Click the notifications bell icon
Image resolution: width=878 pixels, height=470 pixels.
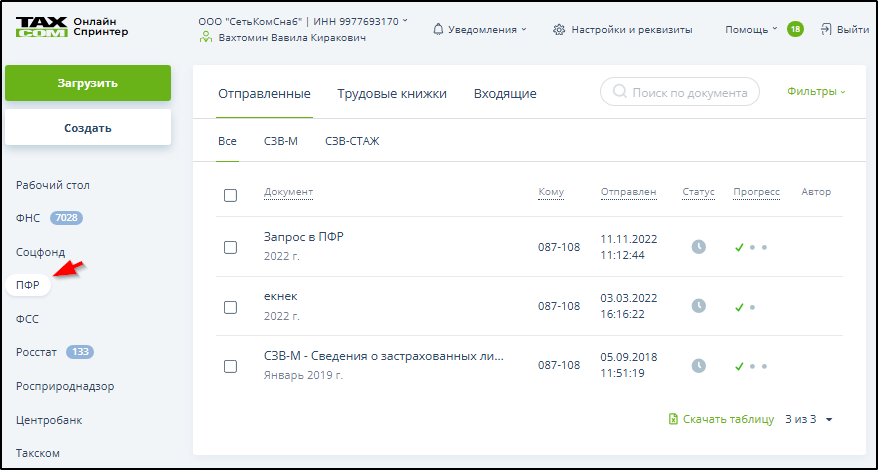point(438,29)
